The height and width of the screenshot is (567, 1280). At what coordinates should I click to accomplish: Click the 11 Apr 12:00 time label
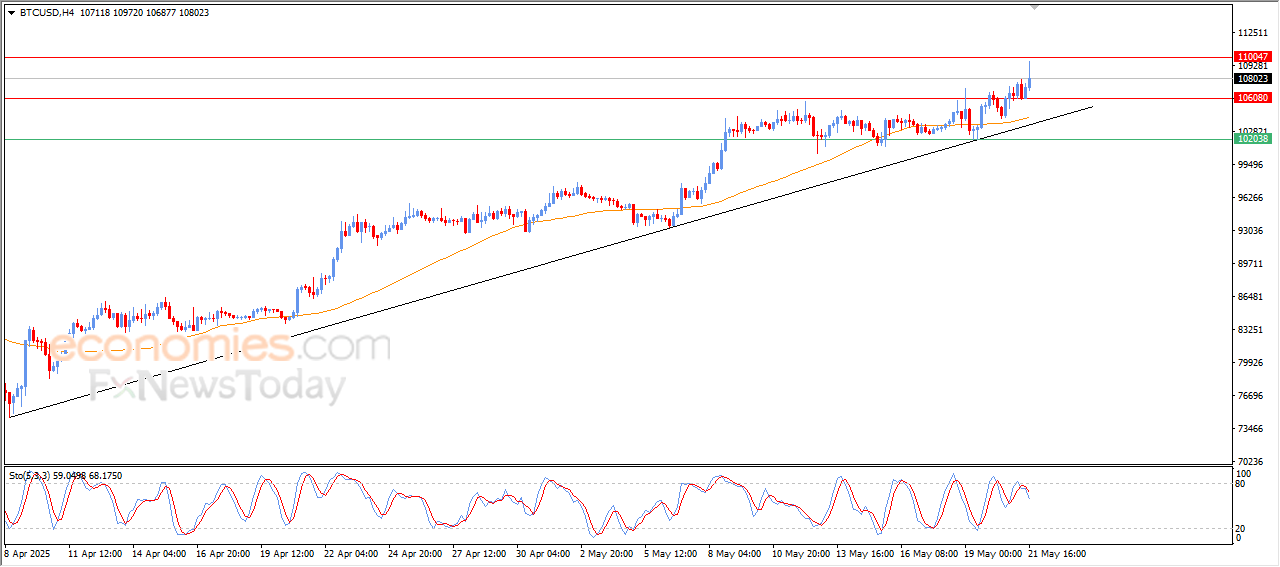coord(95,552)
